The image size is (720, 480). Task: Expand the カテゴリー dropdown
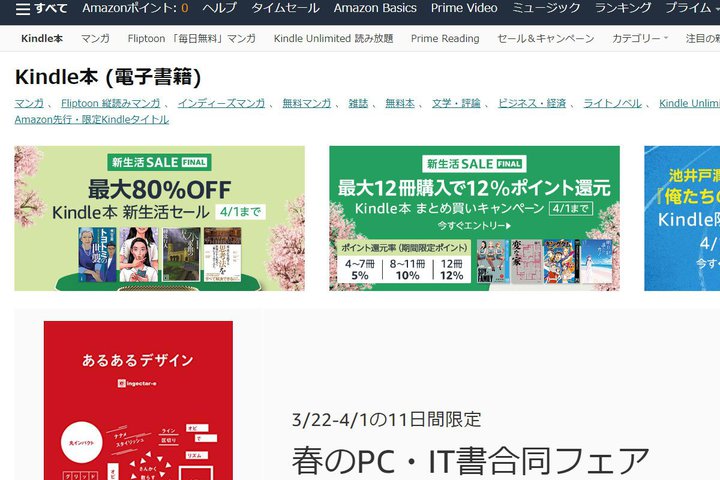pyautogui.click(x=640, y=39)
